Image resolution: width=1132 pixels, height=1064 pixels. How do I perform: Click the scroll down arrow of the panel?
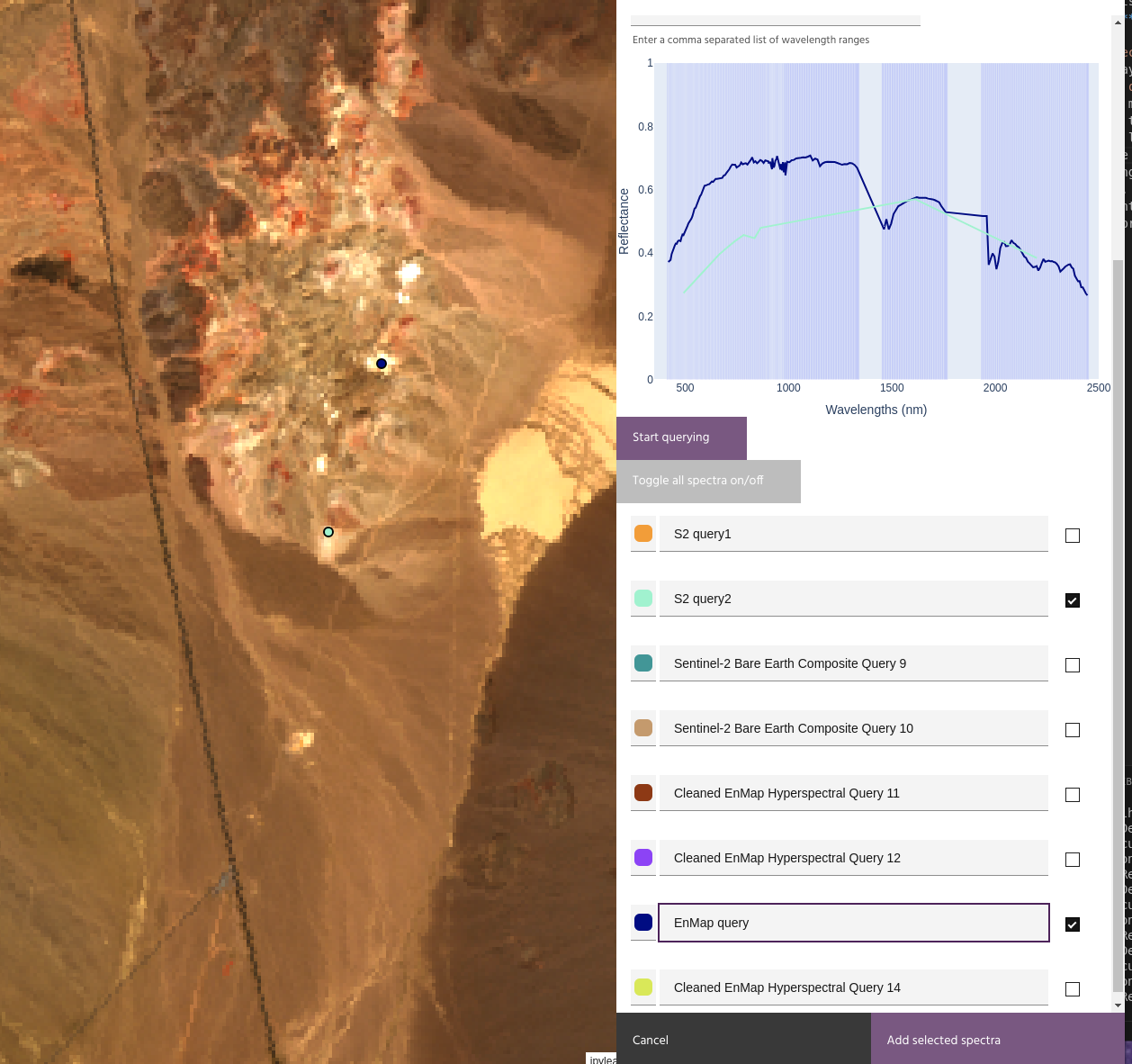click(x=1118, y=1005)
